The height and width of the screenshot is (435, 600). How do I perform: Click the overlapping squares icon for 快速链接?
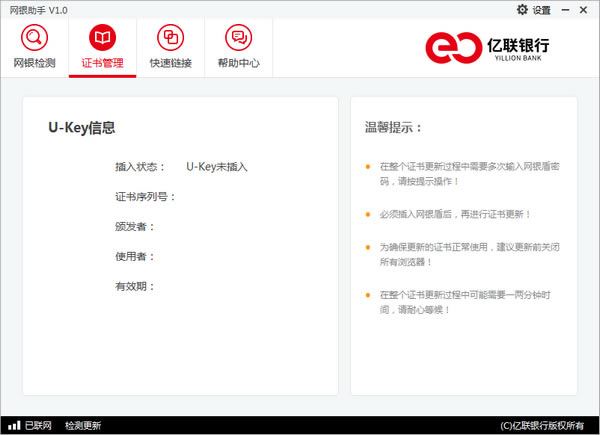[x=170, y=39]
